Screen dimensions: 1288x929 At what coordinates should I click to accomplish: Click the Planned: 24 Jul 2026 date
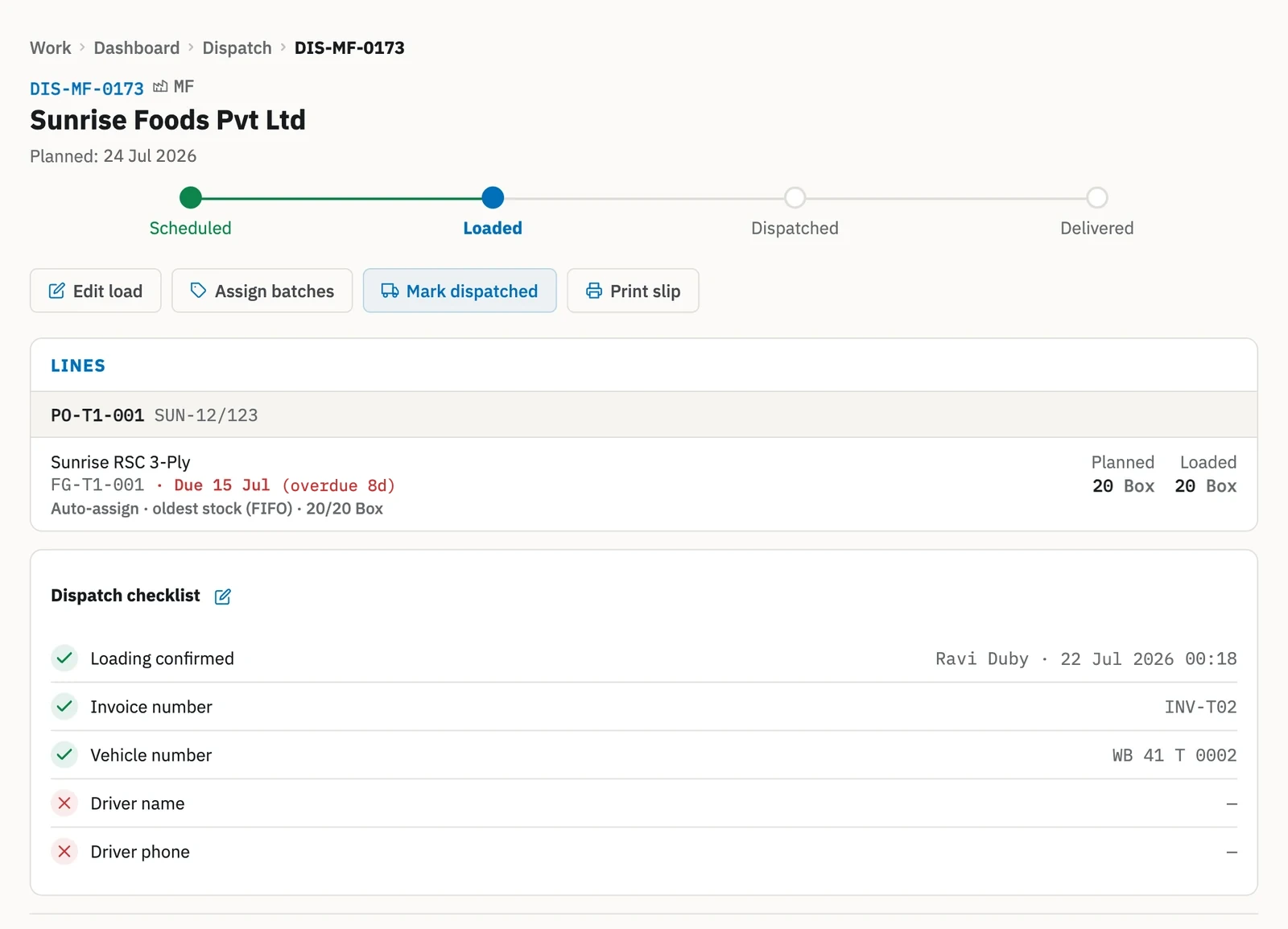[x=114, y=156]
